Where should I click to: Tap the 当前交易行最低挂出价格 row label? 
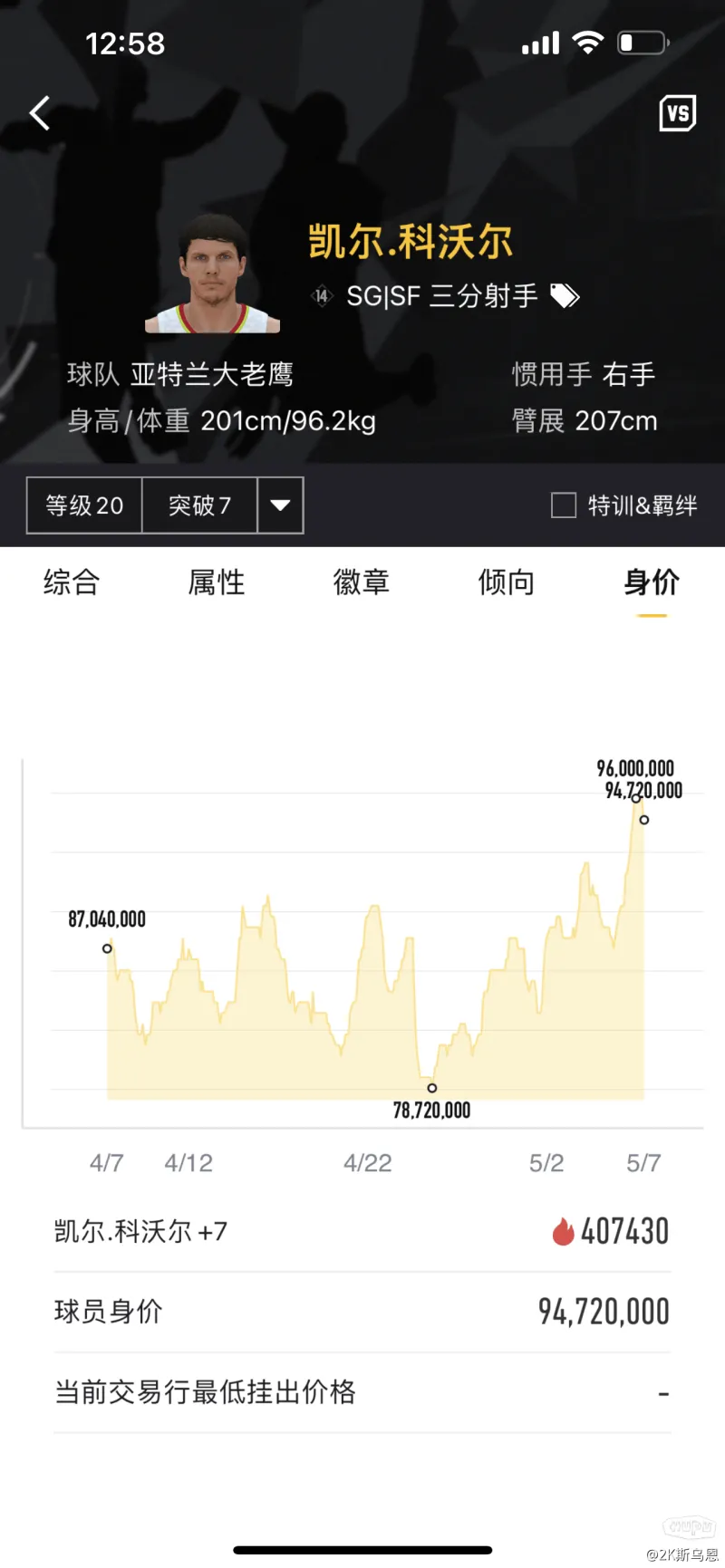(205, 1392)
